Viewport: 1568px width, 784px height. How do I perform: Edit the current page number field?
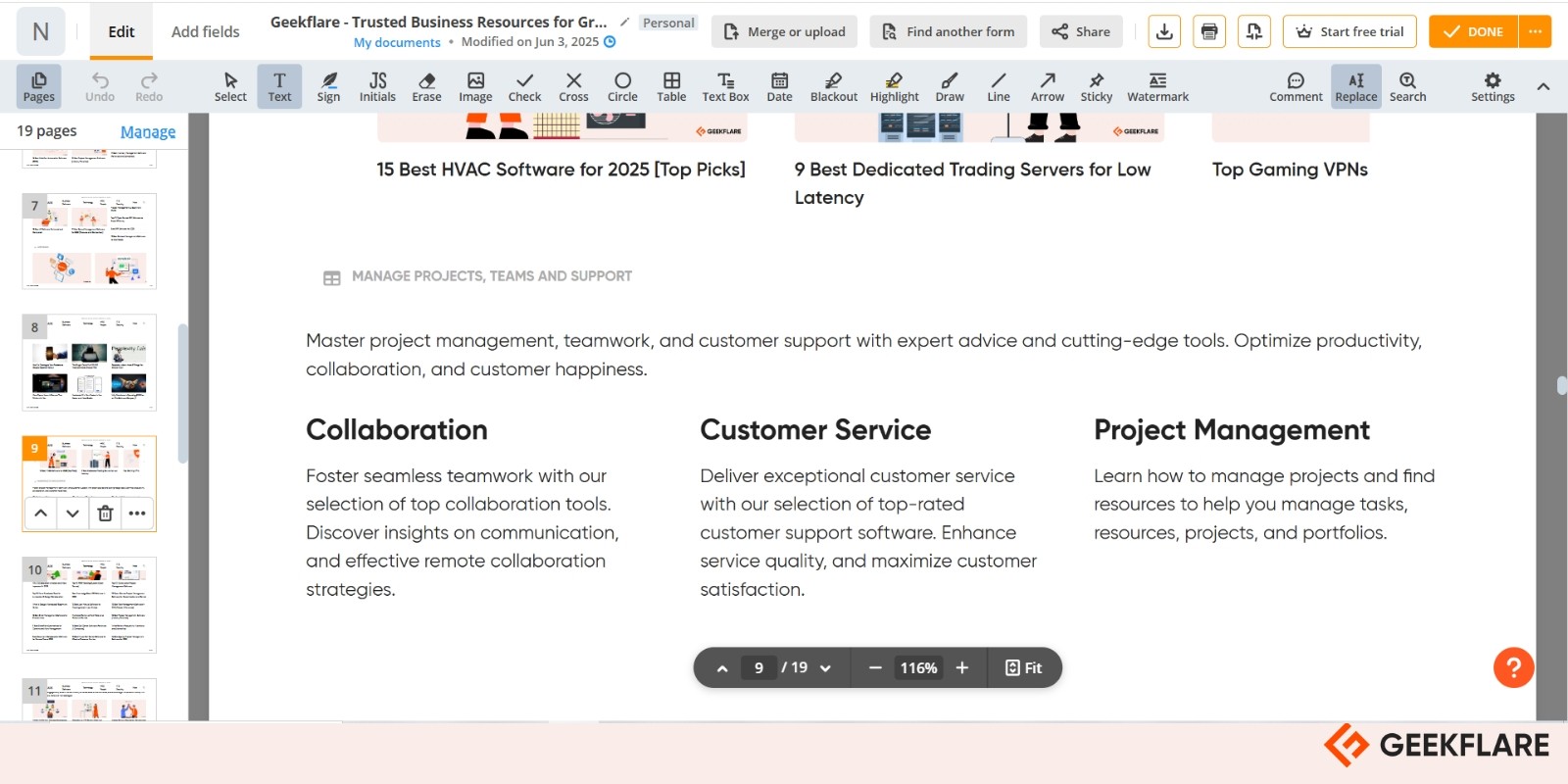point(759,667)
